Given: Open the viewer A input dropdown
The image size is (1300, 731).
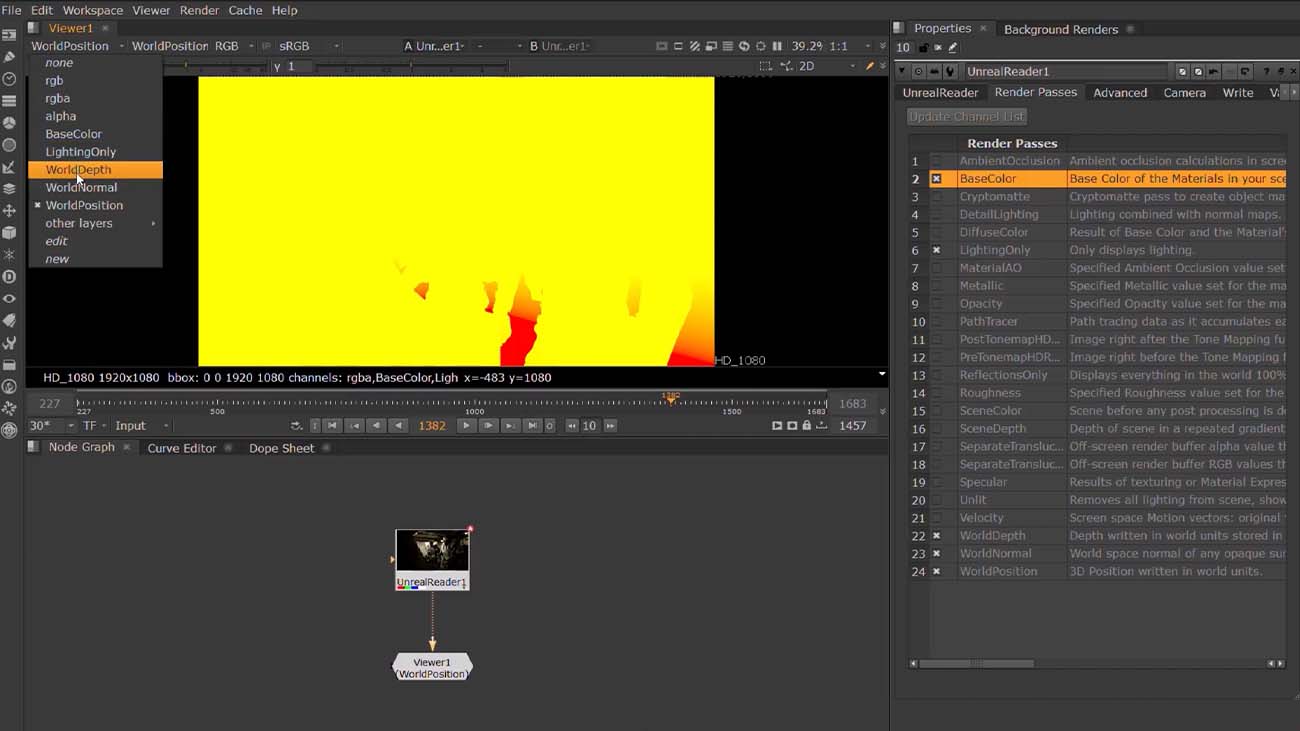Looking at the screenshot, I should [x=433, y=46].
